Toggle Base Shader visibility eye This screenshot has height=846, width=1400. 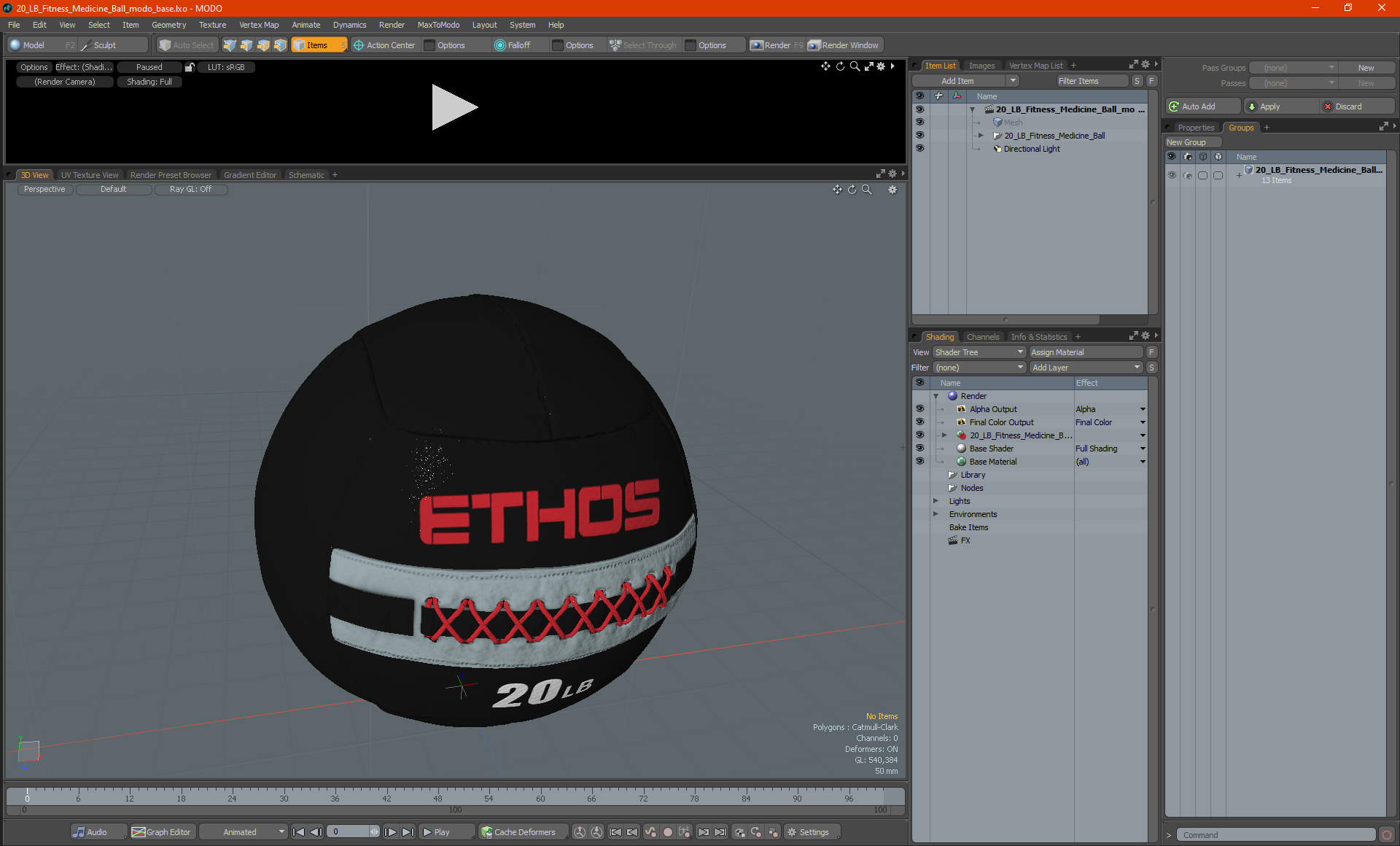[919, 449]
